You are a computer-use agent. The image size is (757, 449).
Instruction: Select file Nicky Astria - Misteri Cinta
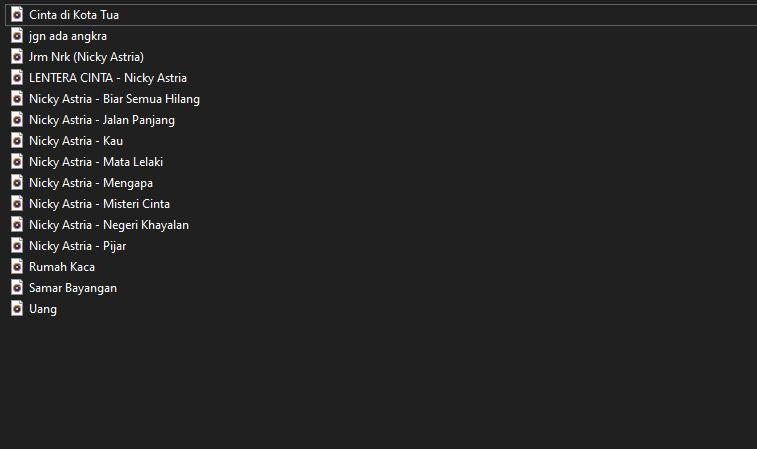(x=99, y=204)
